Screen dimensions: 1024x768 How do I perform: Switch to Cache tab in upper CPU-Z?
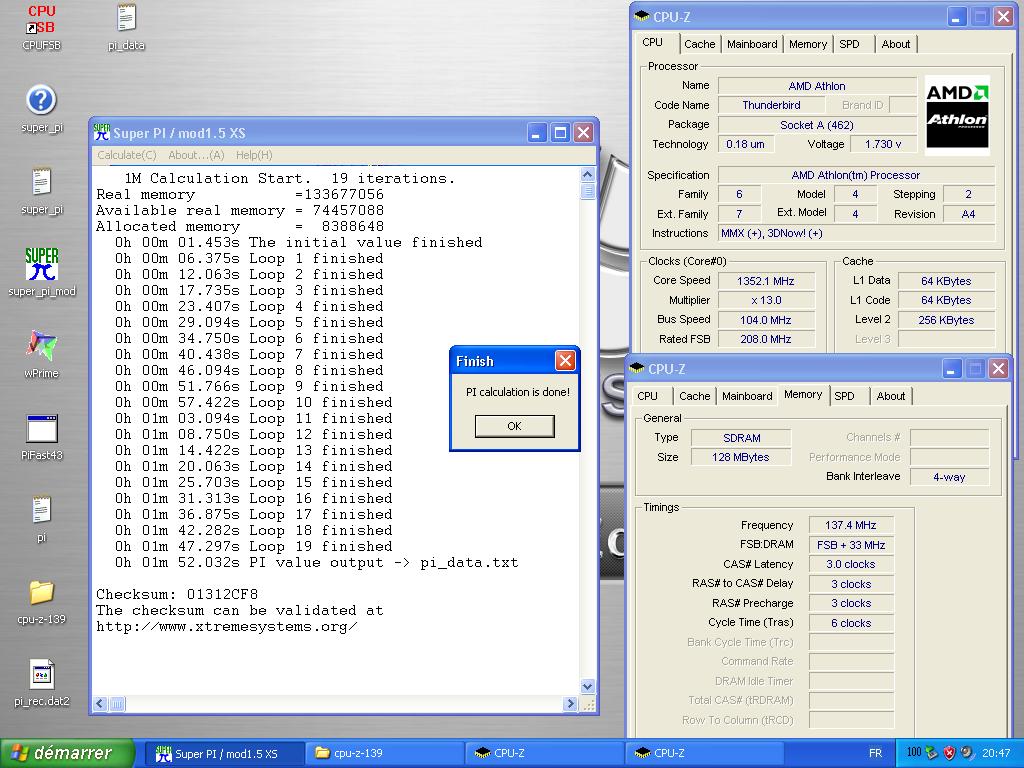pos(699,44)
